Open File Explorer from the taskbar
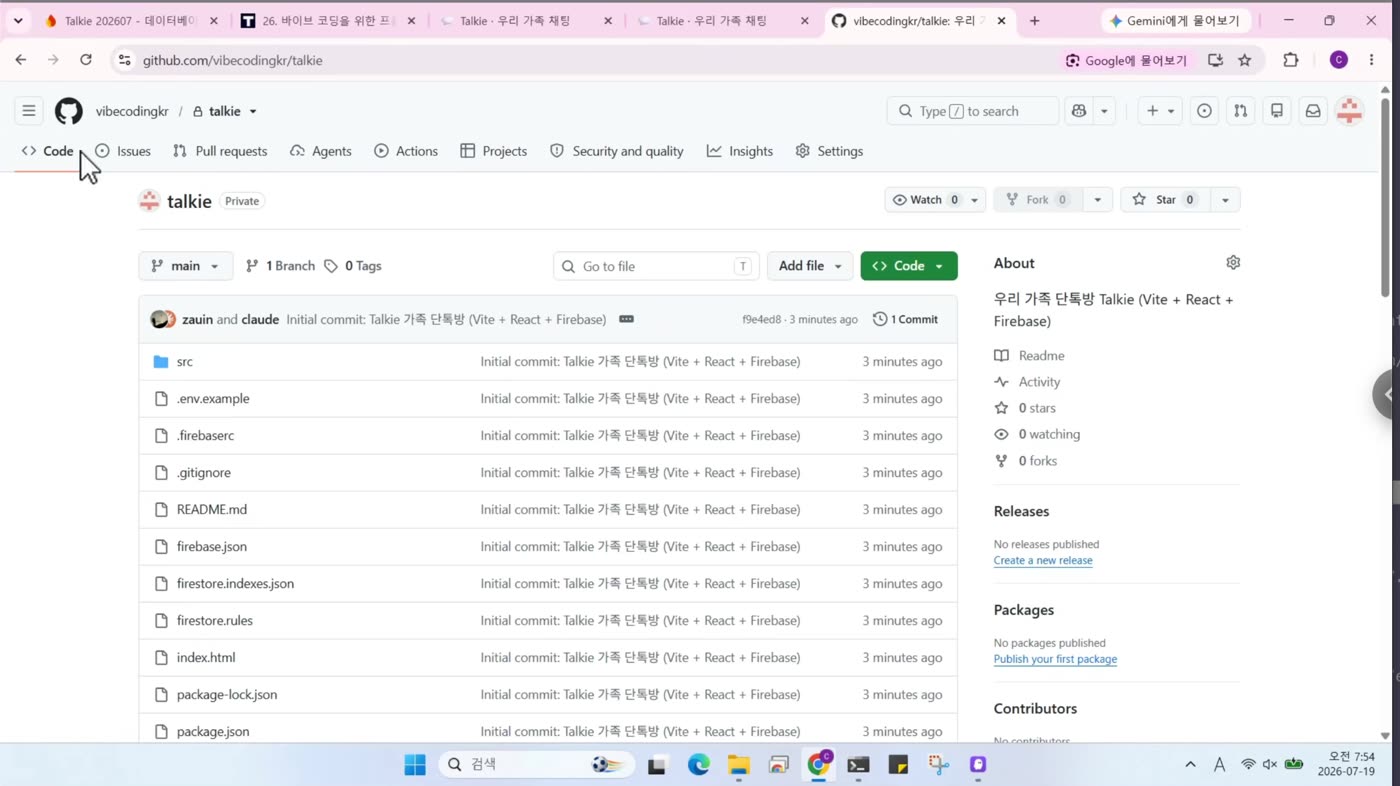Viewport: 1400px width, 786px height. pos(739,765)
